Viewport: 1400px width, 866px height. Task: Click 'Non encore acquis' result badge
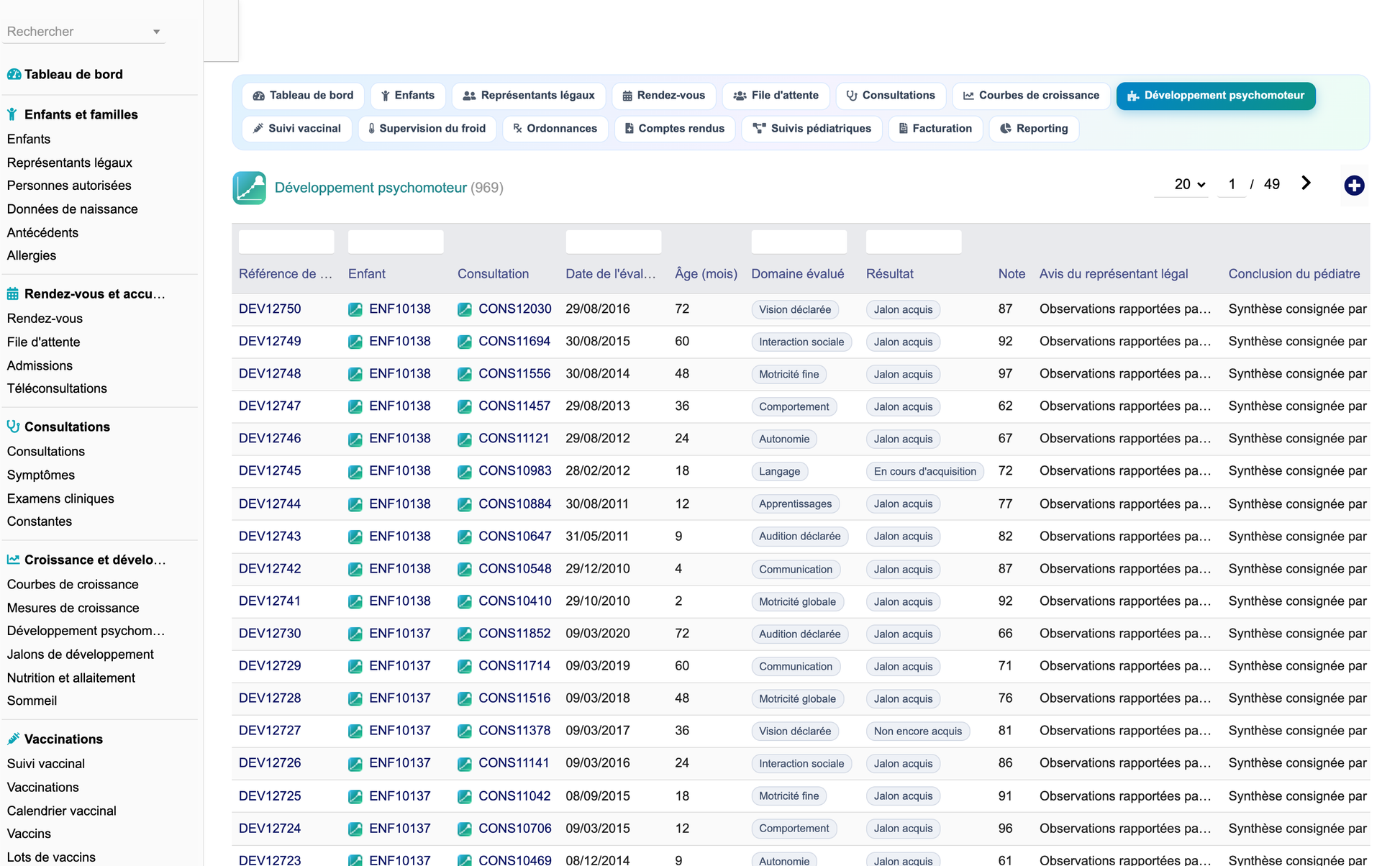(x=917, y=731)
